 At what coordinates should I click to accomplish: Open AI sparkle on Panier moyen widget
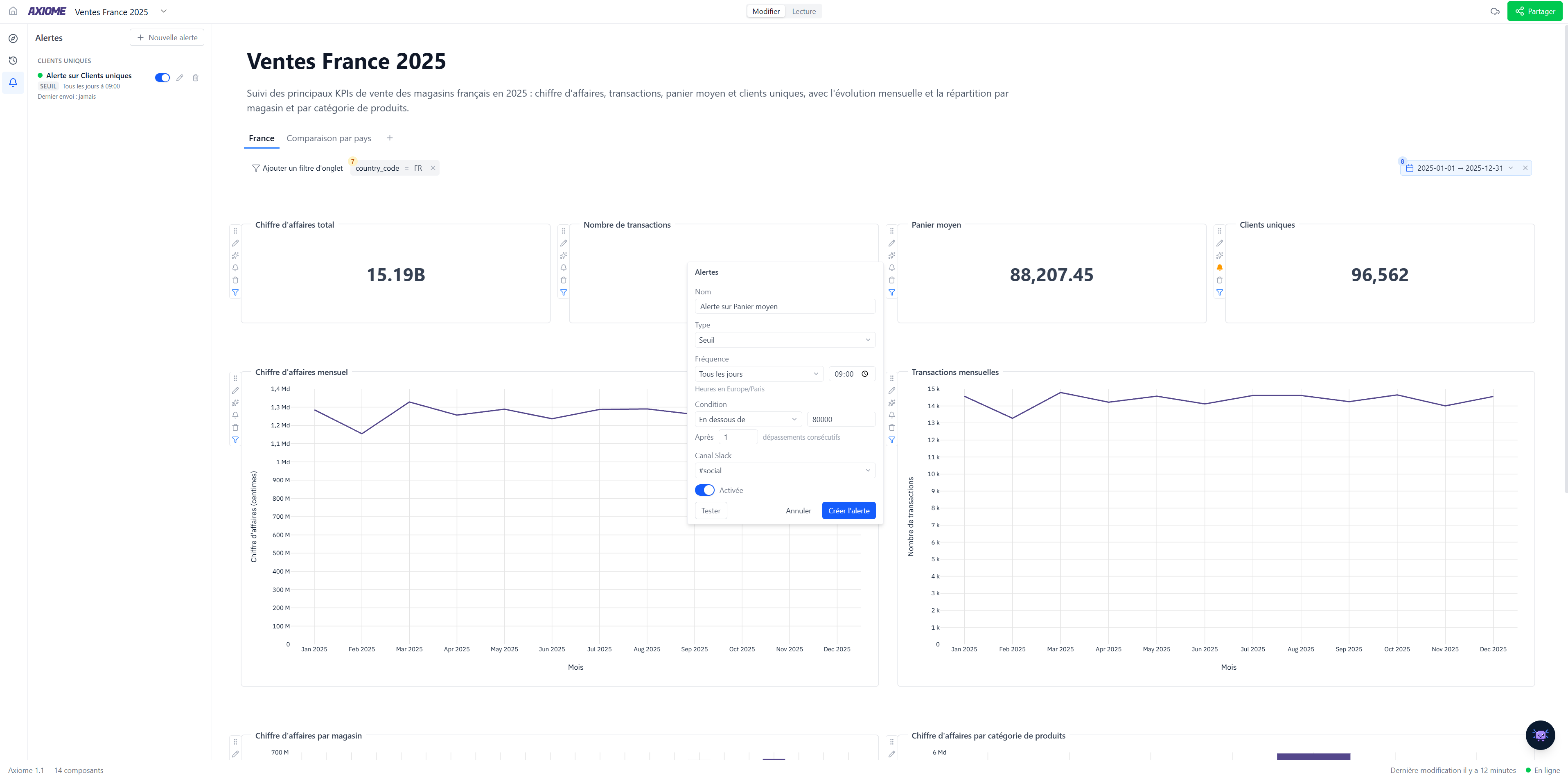pos(891,255)
